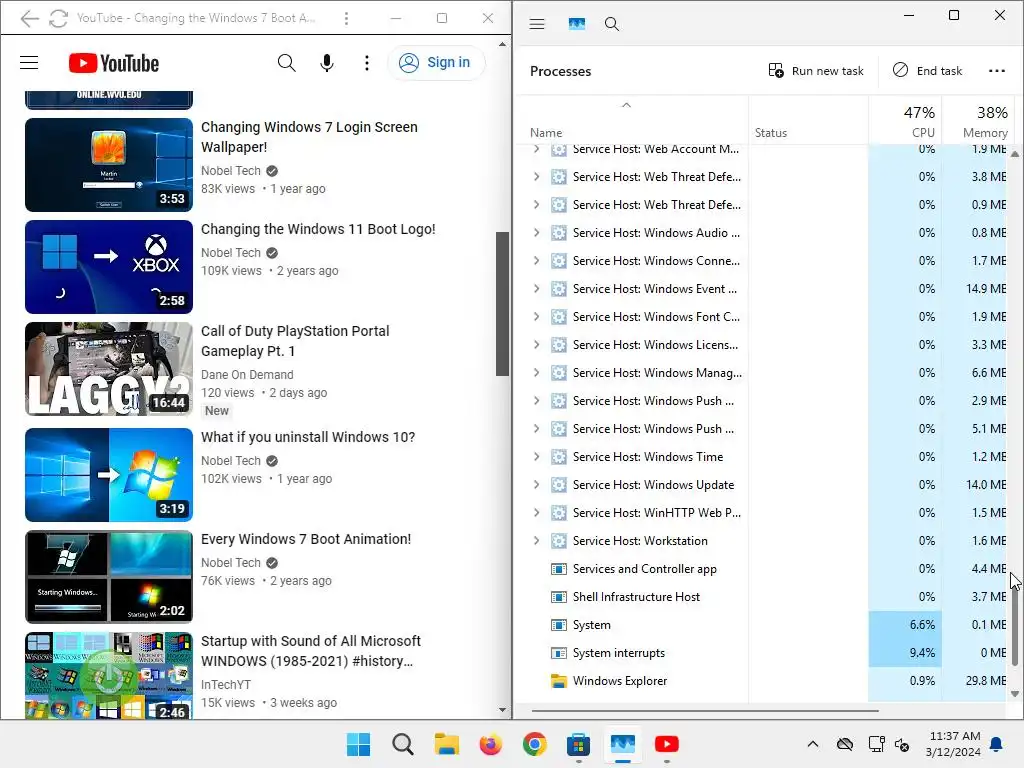The width and height of the screenshot is (1024, 768).
Task: Click the System process icon
Action: coord(558,625)
